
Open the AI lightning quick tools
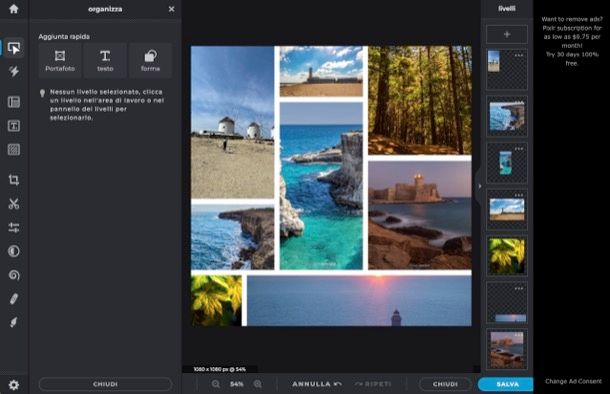14,71
